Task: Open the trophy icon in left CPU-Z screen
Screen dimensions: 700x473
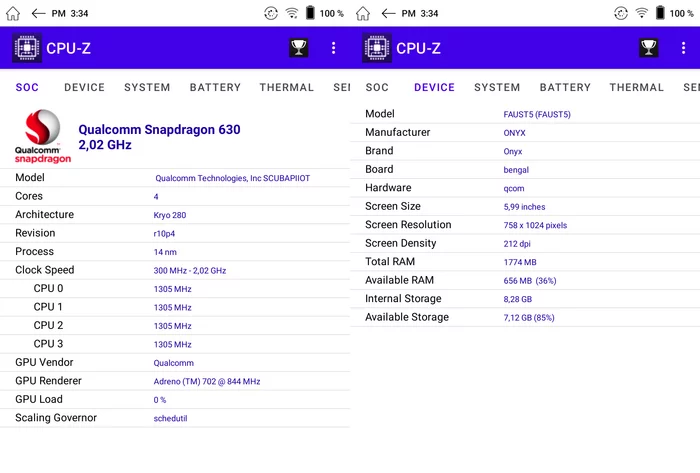Action: click(299, 47)
